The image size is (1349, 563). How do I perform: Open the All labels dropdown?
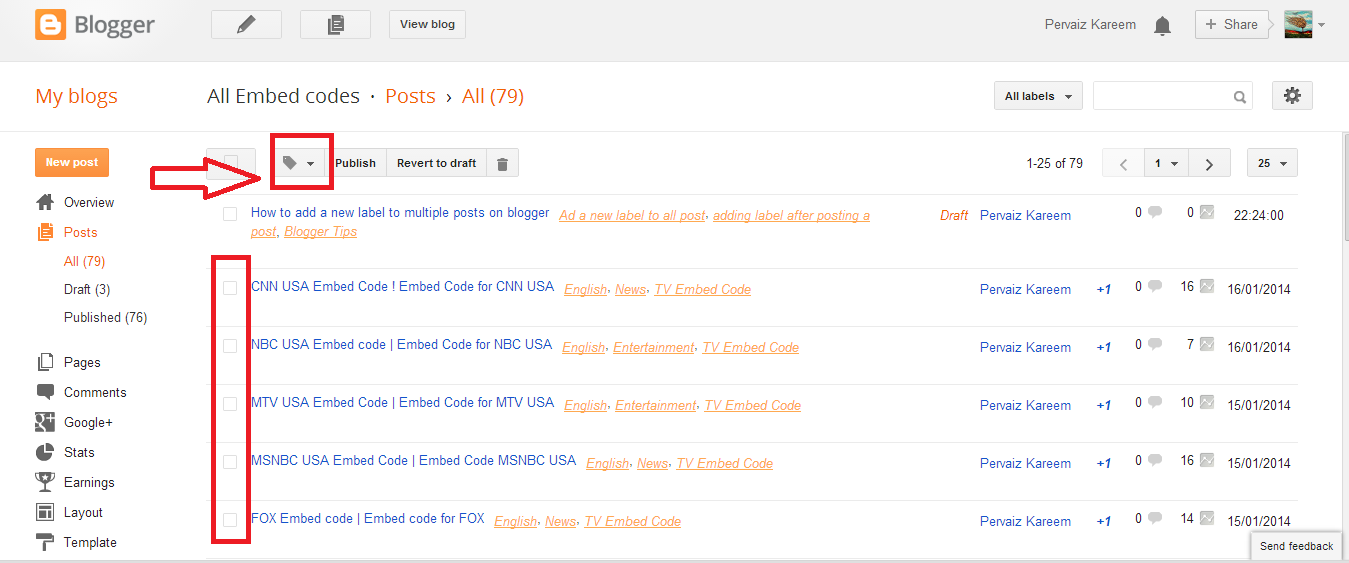click(x=1038, y=96)
